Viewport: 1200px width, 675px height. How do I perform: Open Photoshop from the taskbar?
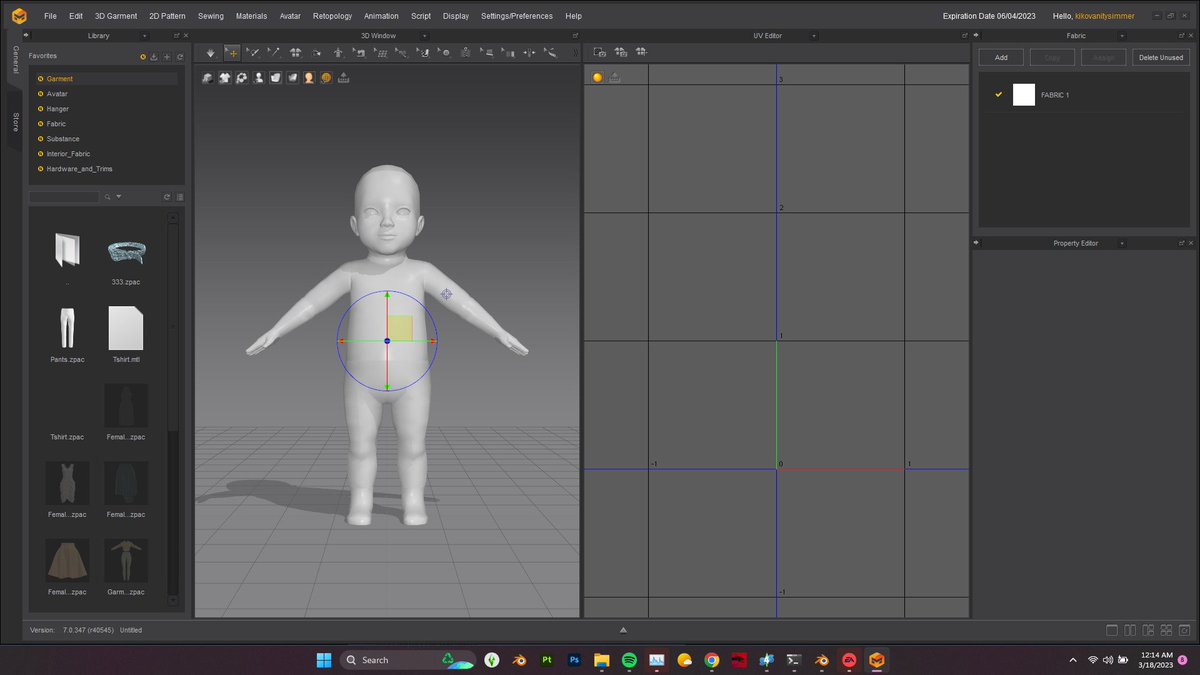pos(574,660)
